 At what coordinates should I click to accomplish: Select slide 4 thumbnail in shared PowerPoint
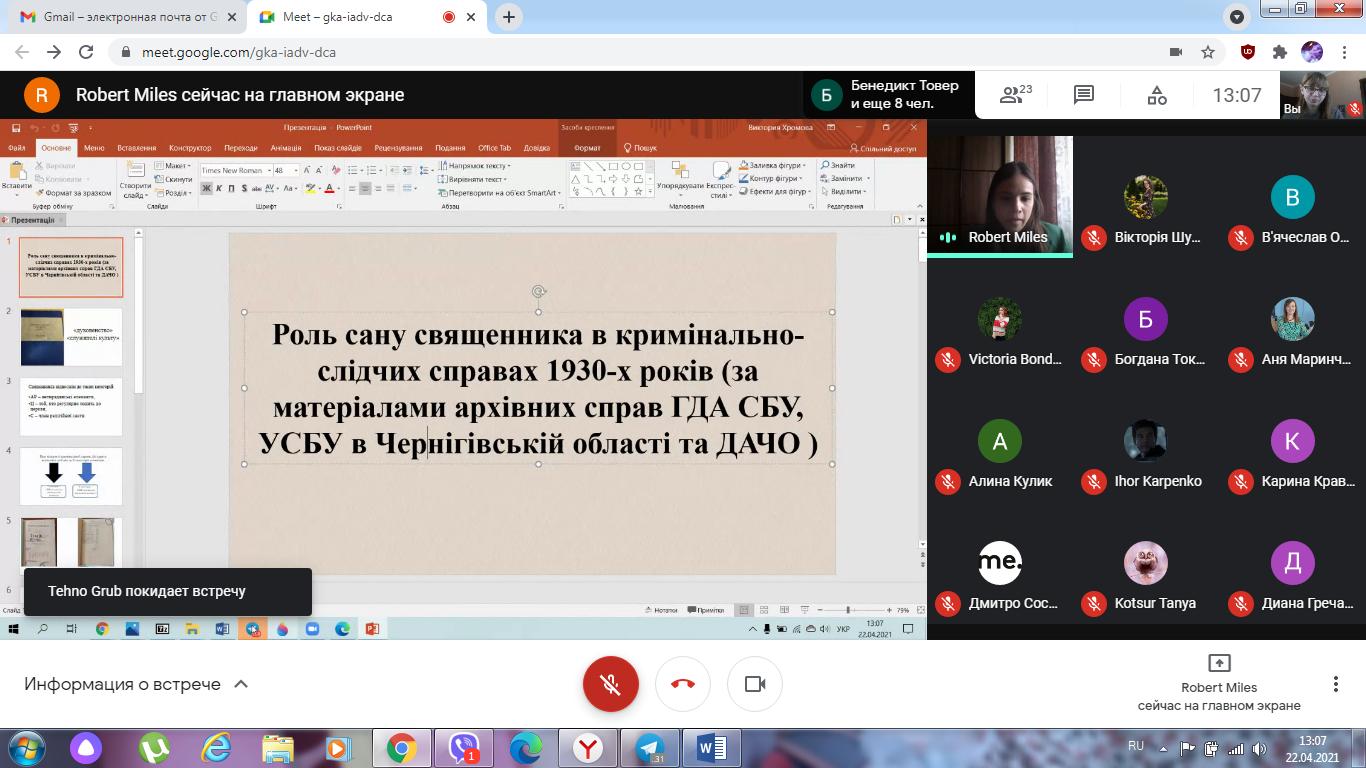click(71, 476)
